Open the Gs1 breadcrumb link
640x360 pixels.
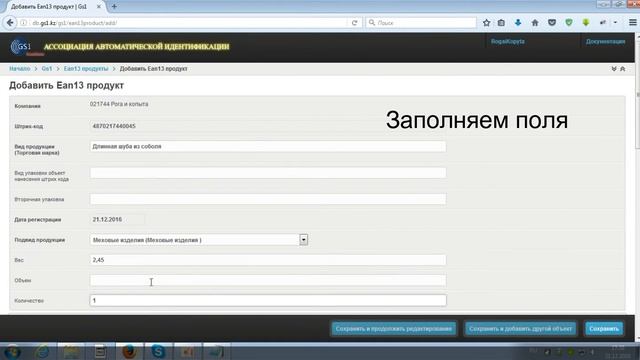47,69
